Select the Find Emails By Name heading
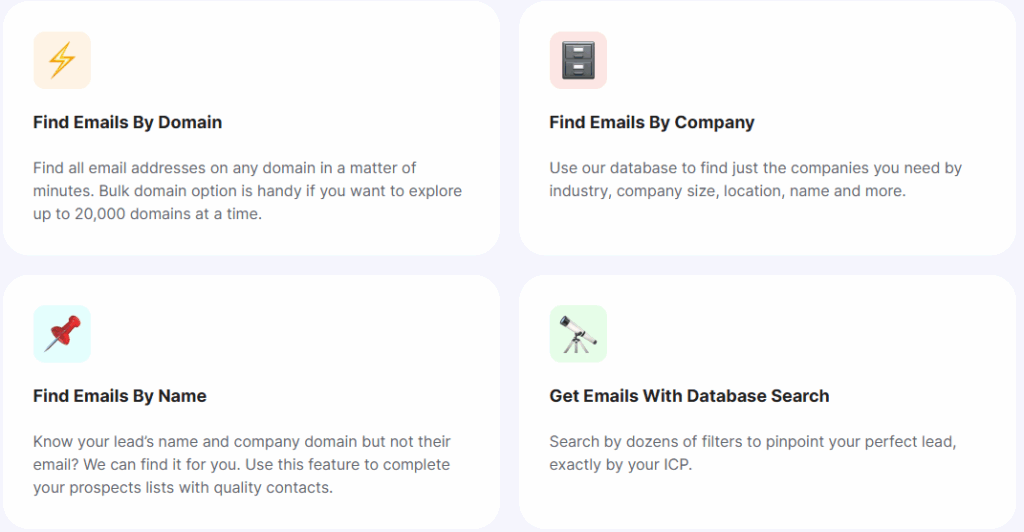 pos(119,396)
